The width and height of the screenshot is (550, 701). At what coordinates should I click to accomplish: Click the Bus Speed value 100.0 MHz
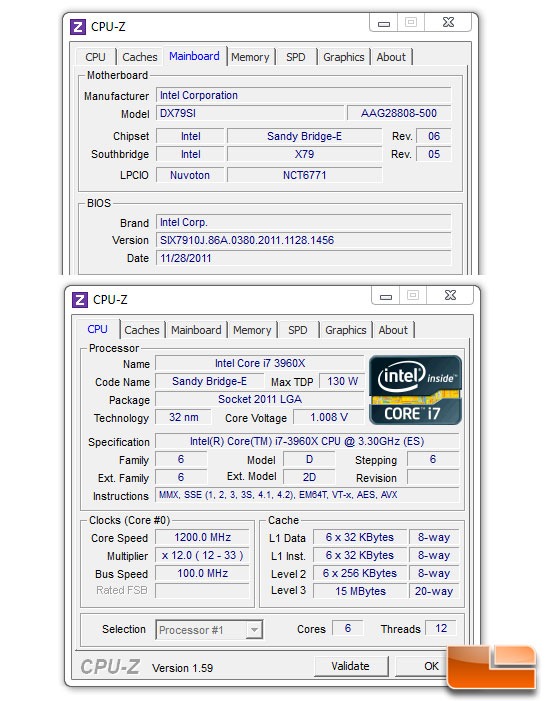pyautogui.click(x=203, y=573)
